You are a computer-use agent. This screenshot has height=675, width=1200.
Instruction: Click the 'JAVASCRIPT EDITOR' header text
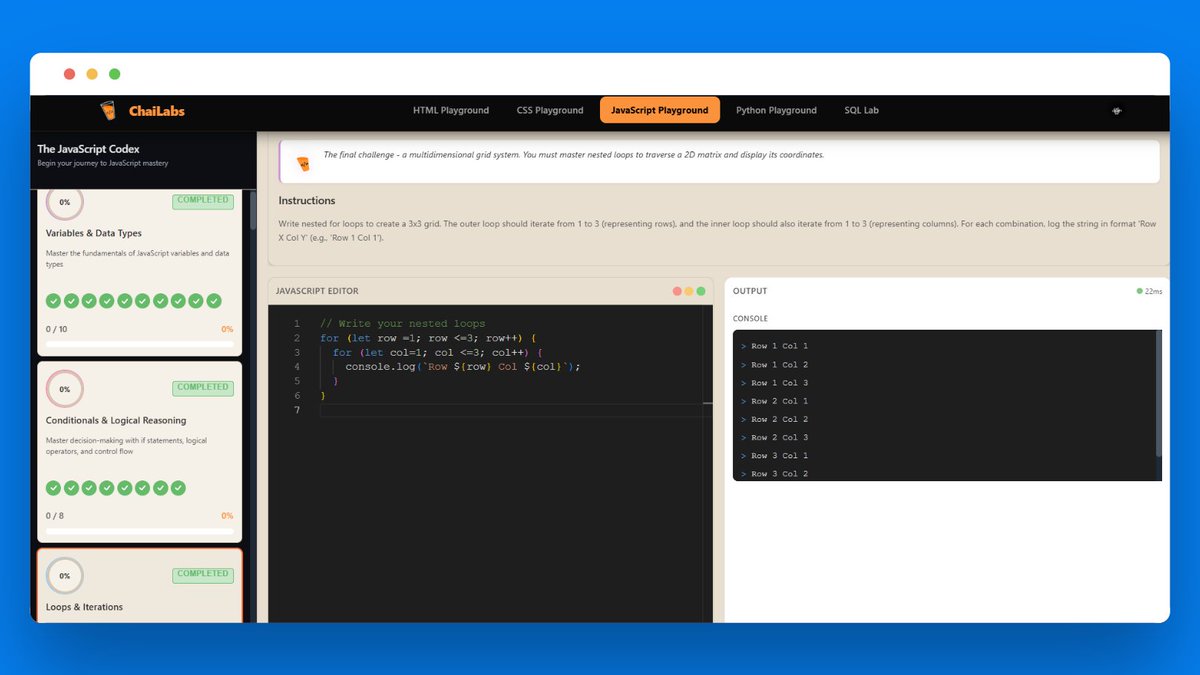point(317,291)
